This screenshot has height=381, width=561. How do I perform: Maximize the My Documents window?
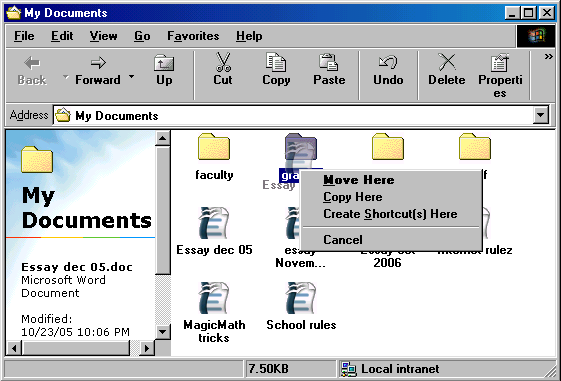pyautogui.click(x=528, y=13)
